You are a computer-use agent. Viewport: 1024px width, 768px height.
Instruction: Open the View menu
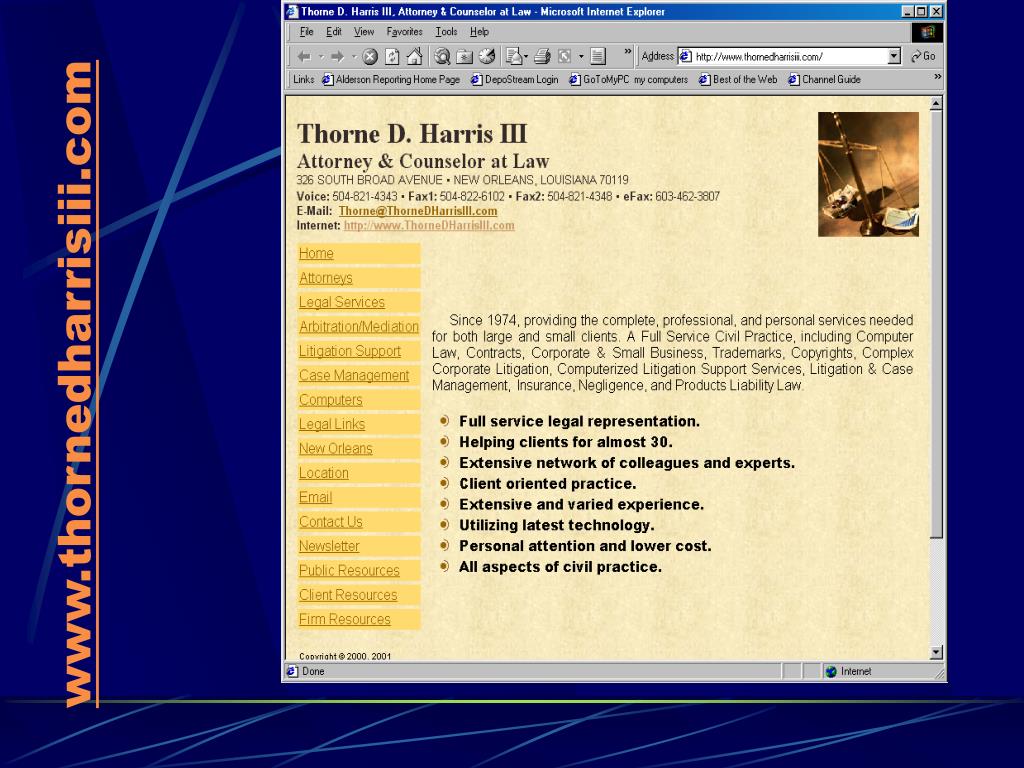[364, 32]
